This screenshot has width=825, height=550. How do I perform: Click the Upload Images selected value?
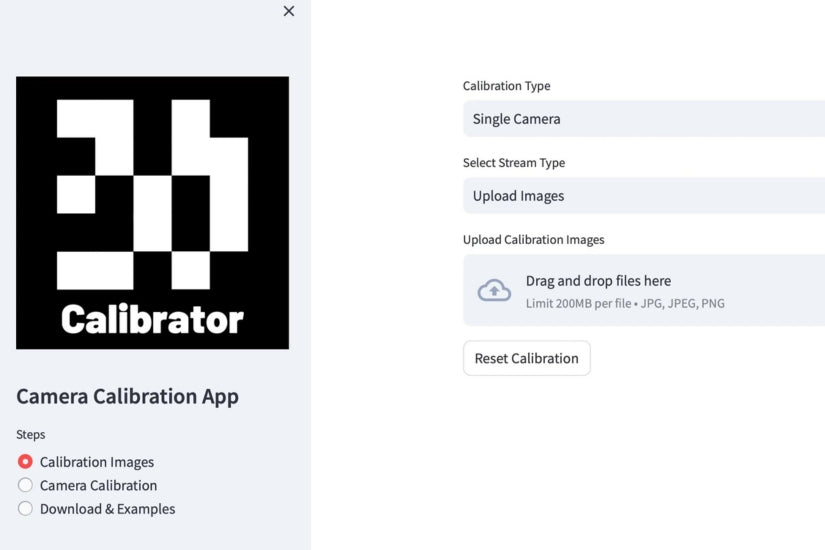(518, 196)
